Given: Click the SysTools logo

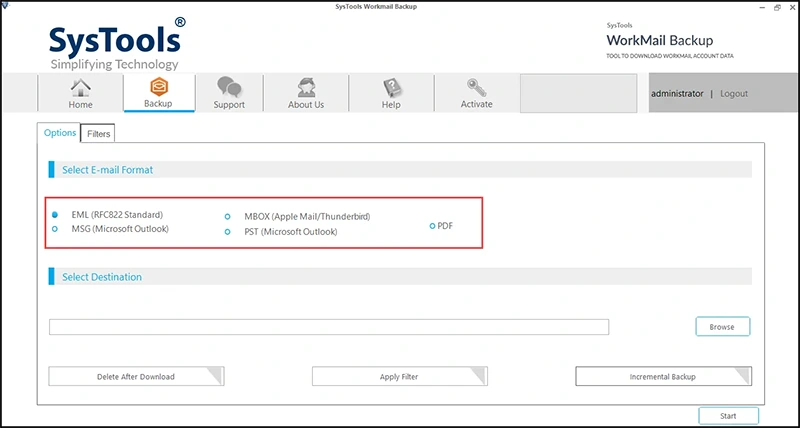Looking at the screenshot, I should [117, 43].
